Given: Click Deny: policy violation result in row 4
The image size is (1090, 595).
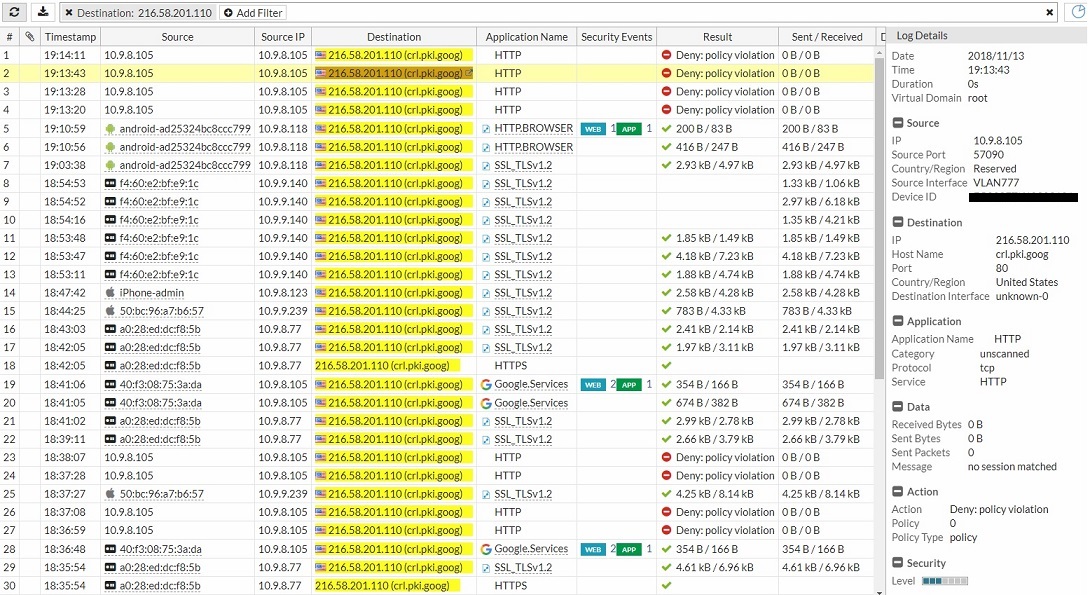Looking at the screenshot, I should [725, 110].
